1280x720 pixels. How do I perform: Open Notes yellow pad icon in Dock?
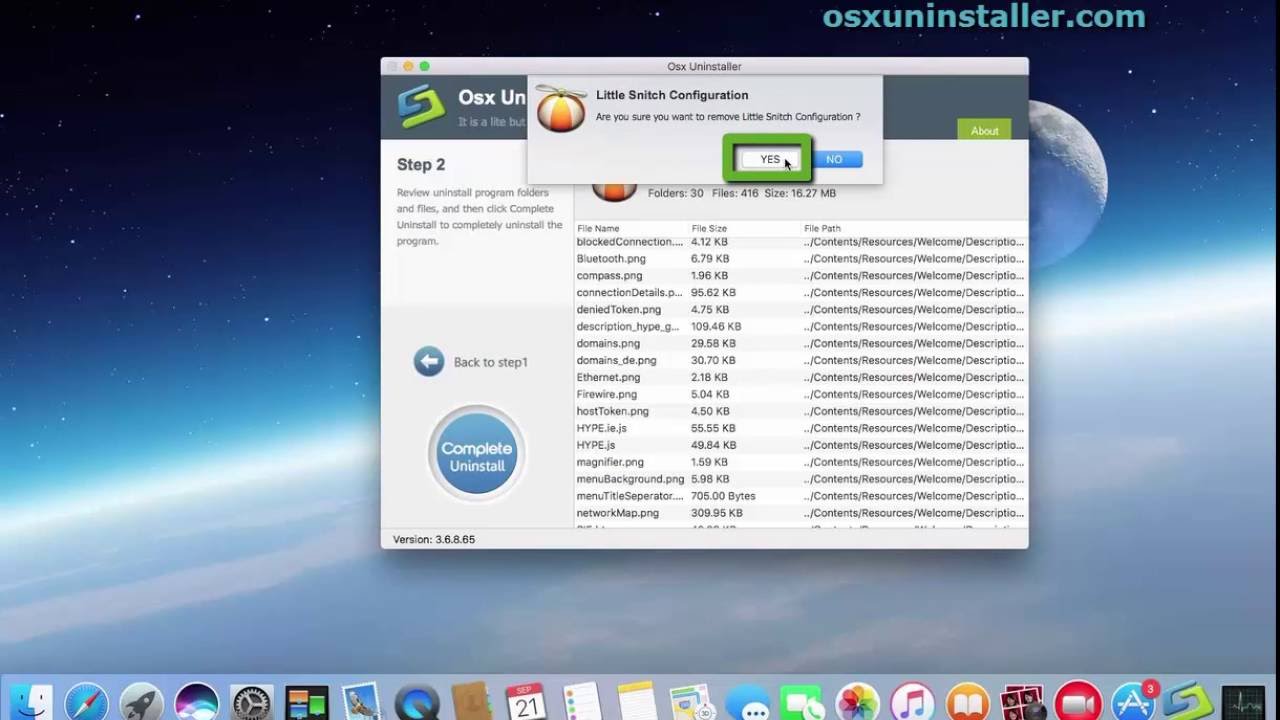636,702
